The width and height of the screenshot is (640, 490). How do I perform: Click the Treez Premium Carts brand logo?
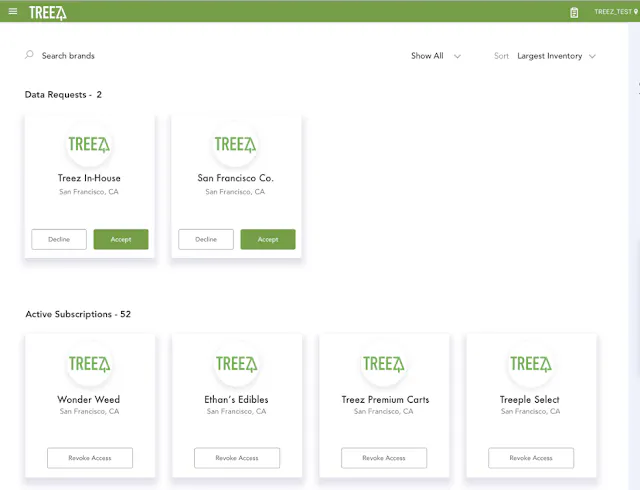[384, 363]
